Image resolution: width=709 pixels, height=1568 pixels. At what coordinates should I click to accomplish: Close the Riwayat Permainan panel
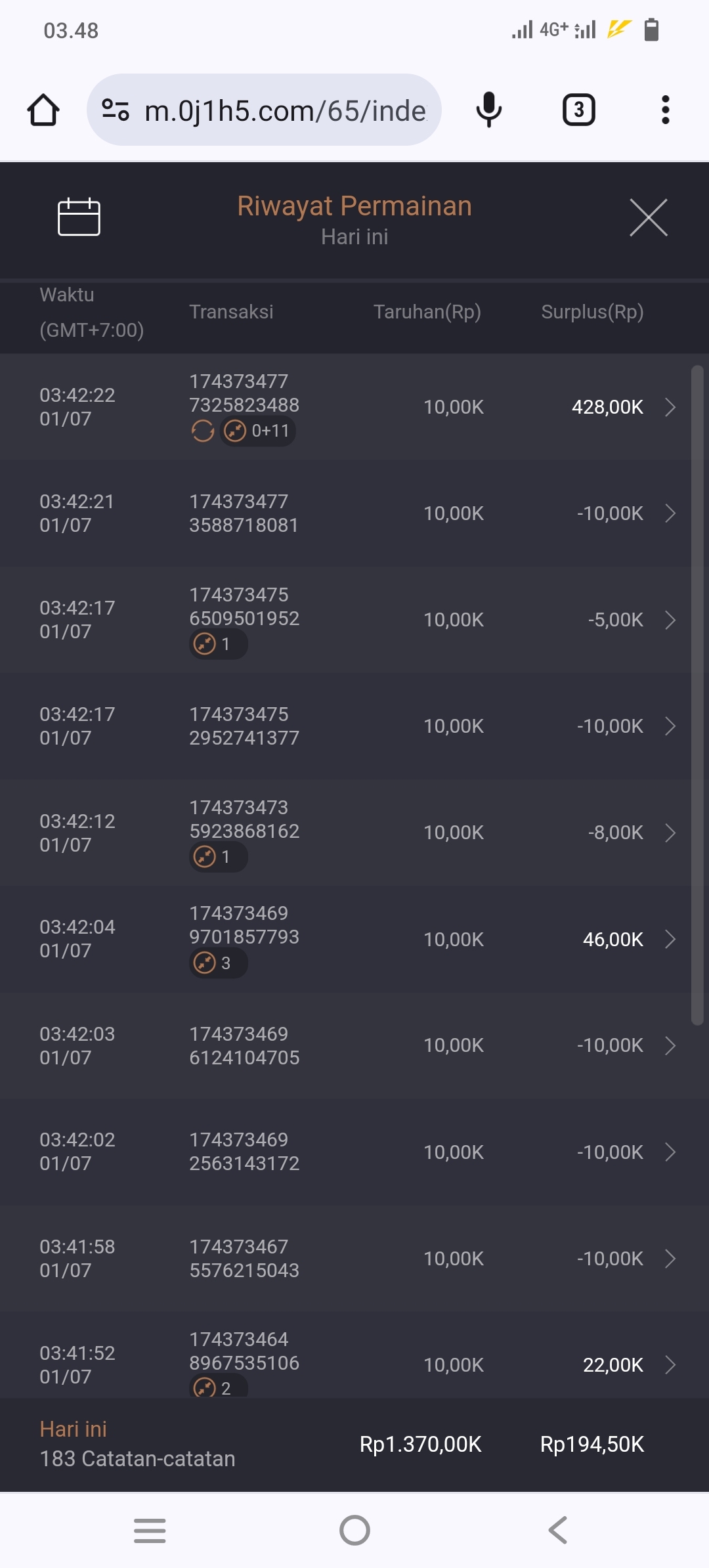[x=648, y=217]
